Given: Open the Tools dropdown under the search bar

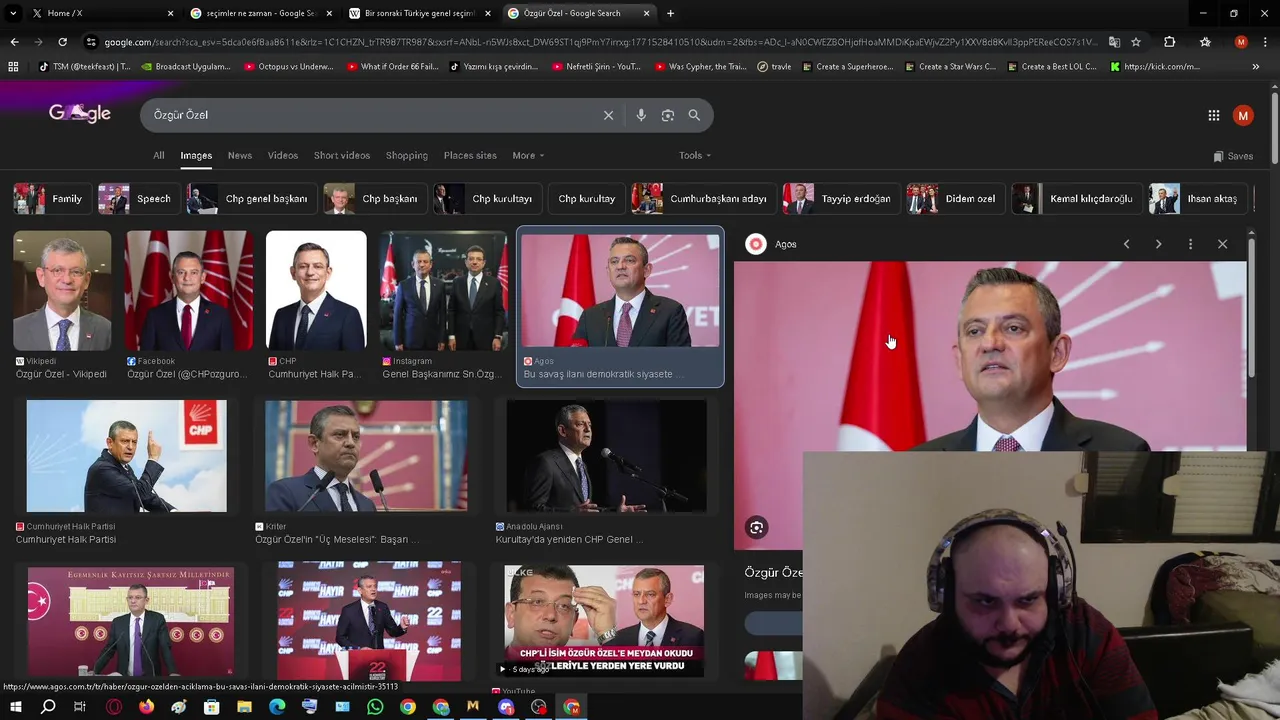Looking at the screenshot, I should click(694, 155).
